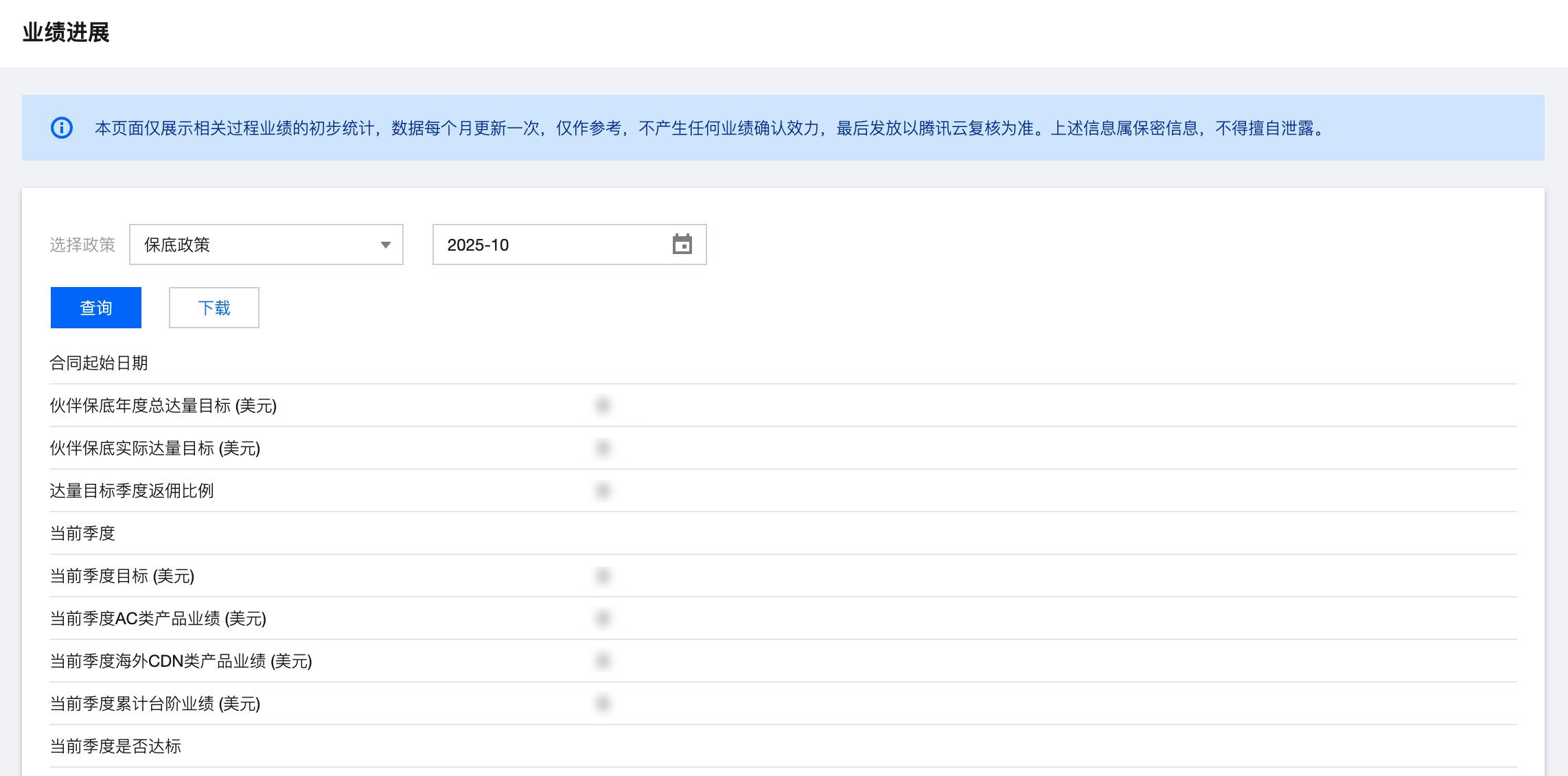Click blurred value for 伙伴保底实际达量目标
This screenshot has width=1568, height=776.
click(603, 448)
